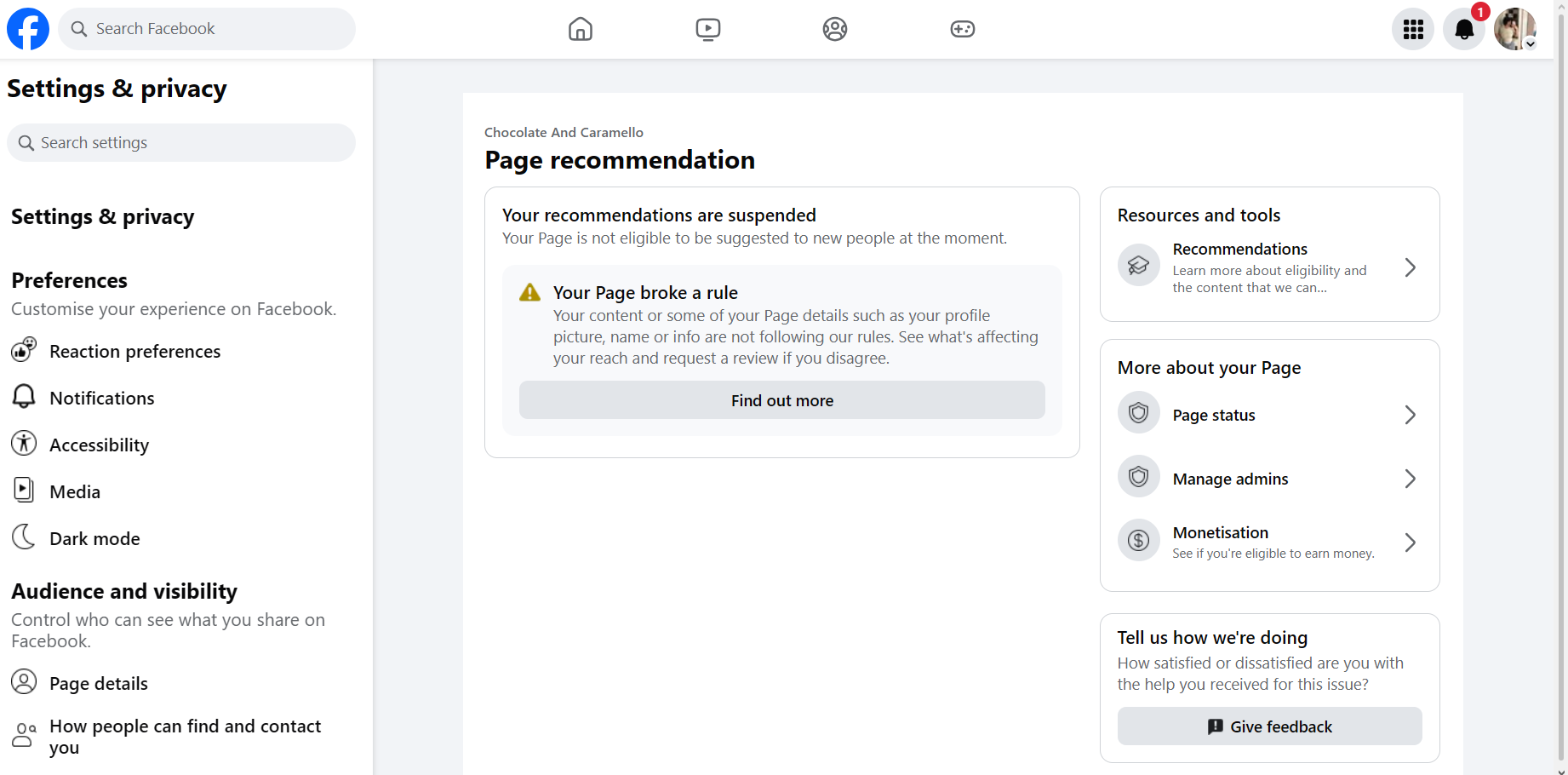1568x775 pixels.
Task: Expand the Monetisation chevron
Action: click(1410, 542)
